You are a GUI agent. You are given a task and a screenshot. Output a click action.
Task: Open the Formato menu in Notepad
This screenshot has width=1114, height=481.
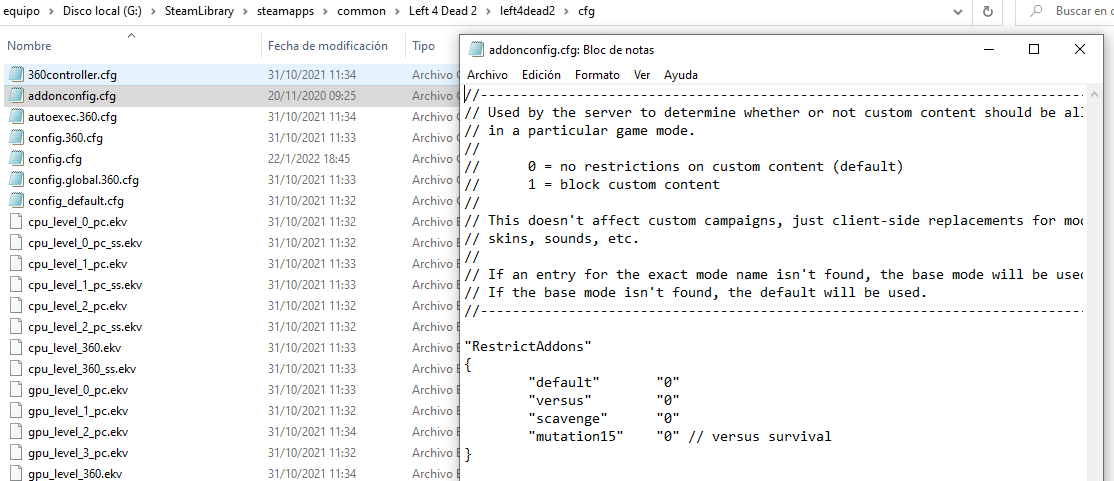coord(597,75)
